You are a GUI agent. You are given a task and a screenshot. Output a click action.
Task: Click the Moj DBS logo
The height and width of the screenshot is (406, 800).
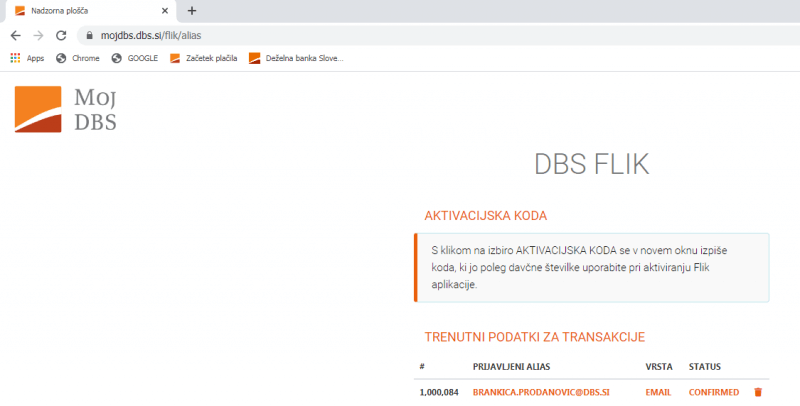point(66,109)
